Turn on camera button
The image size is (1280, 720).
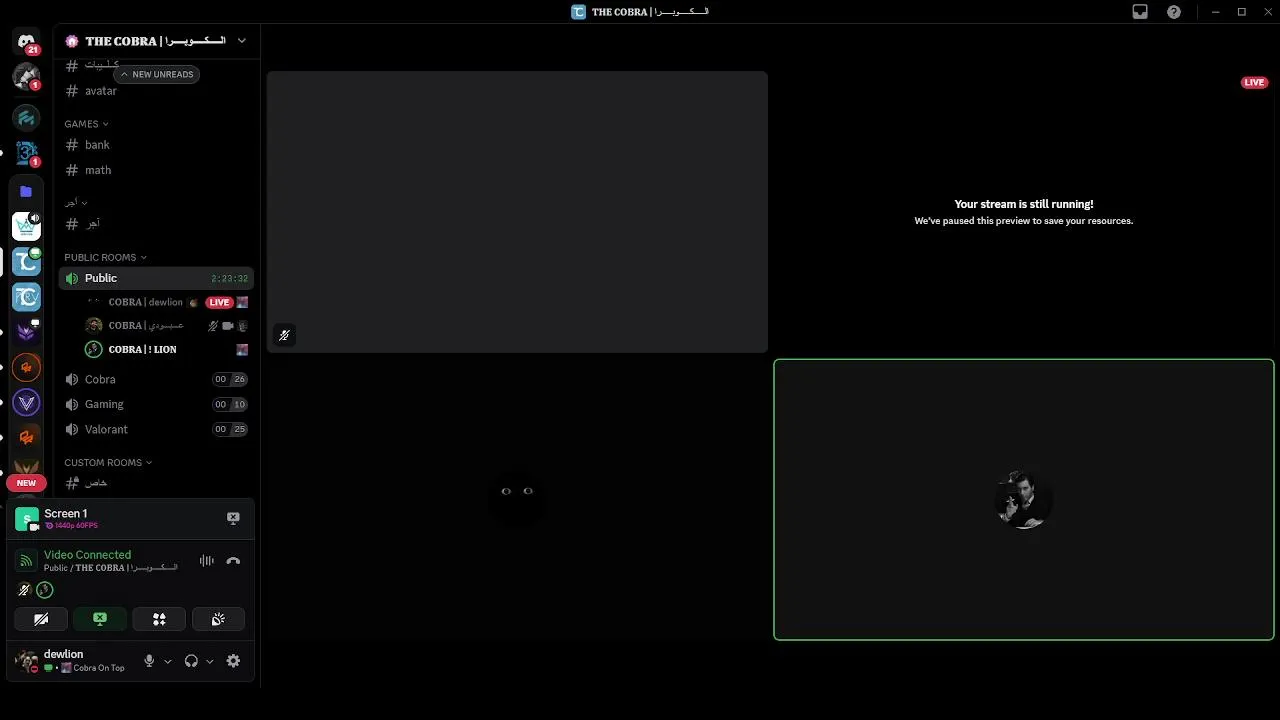click(x=41, y=619)
